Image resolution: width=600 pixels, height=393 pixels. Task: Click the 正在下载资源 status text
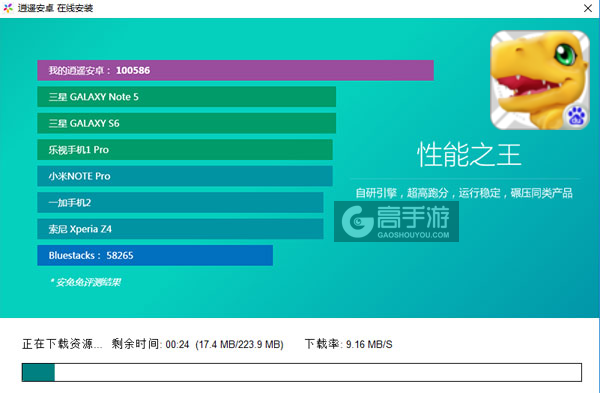click(62, 344)
